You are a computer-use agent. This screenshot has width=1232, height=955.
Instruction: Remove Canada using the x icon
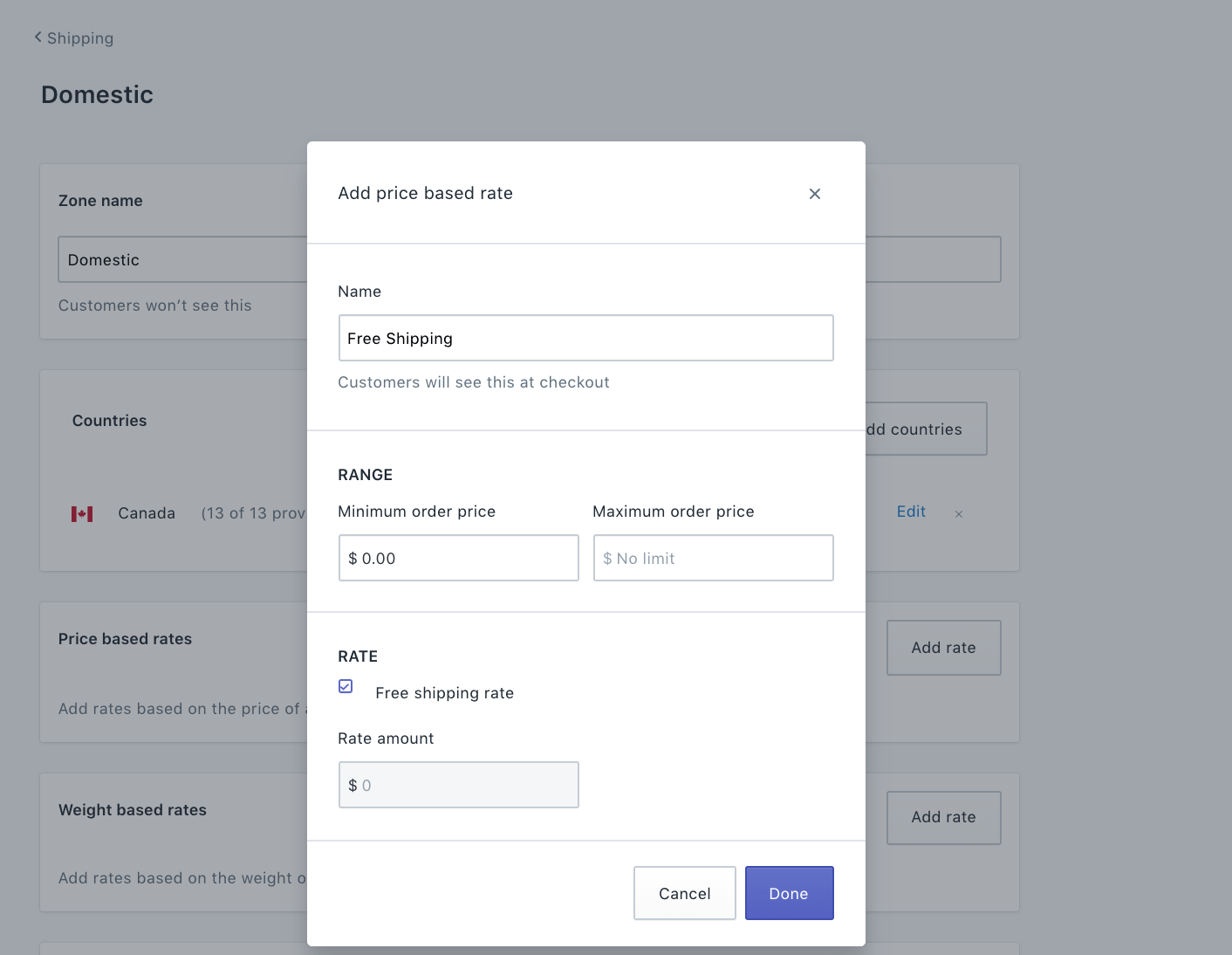pos(958,514)
